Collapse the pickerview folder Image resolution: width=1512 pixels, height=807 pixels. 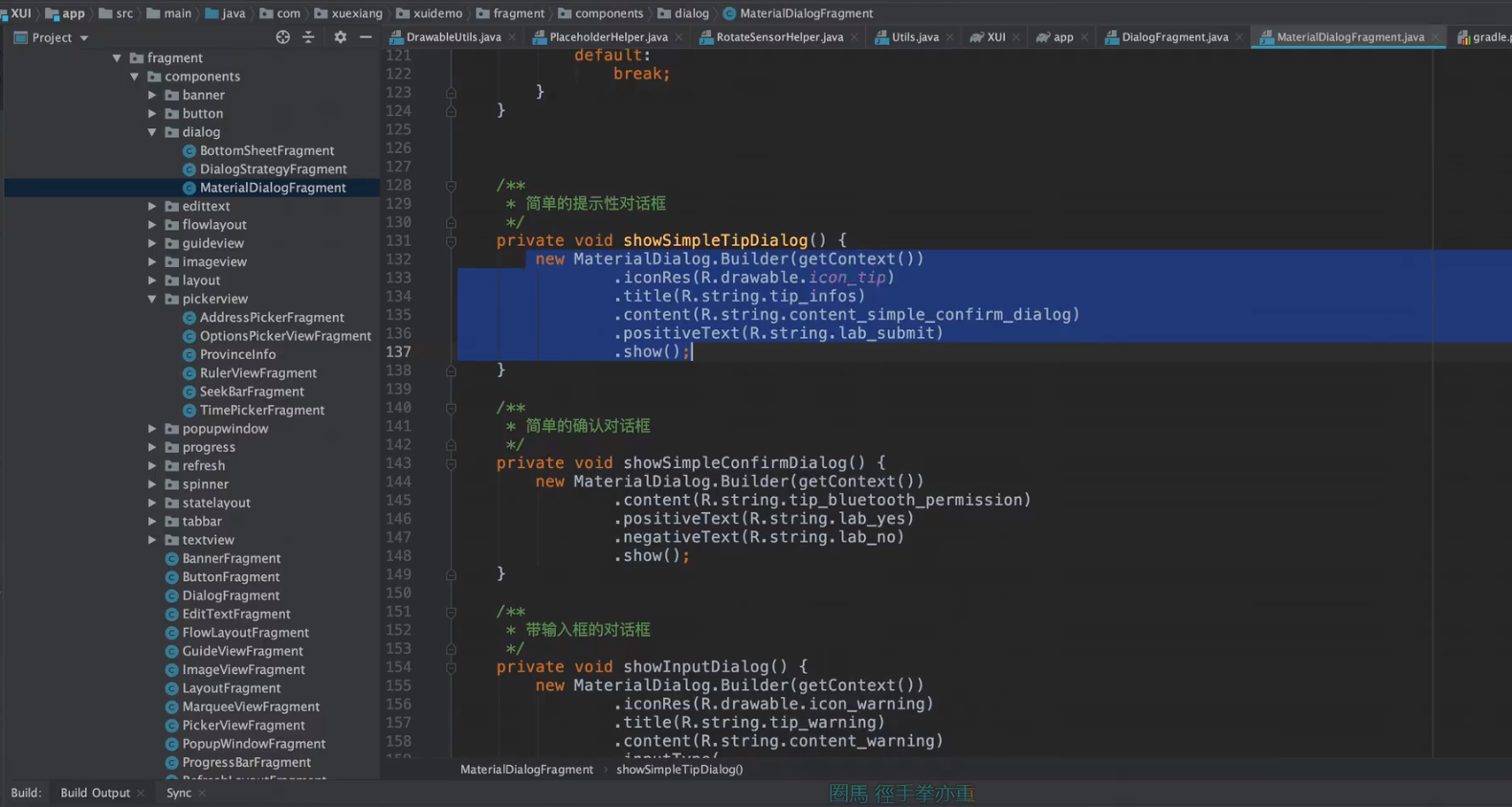152,299
